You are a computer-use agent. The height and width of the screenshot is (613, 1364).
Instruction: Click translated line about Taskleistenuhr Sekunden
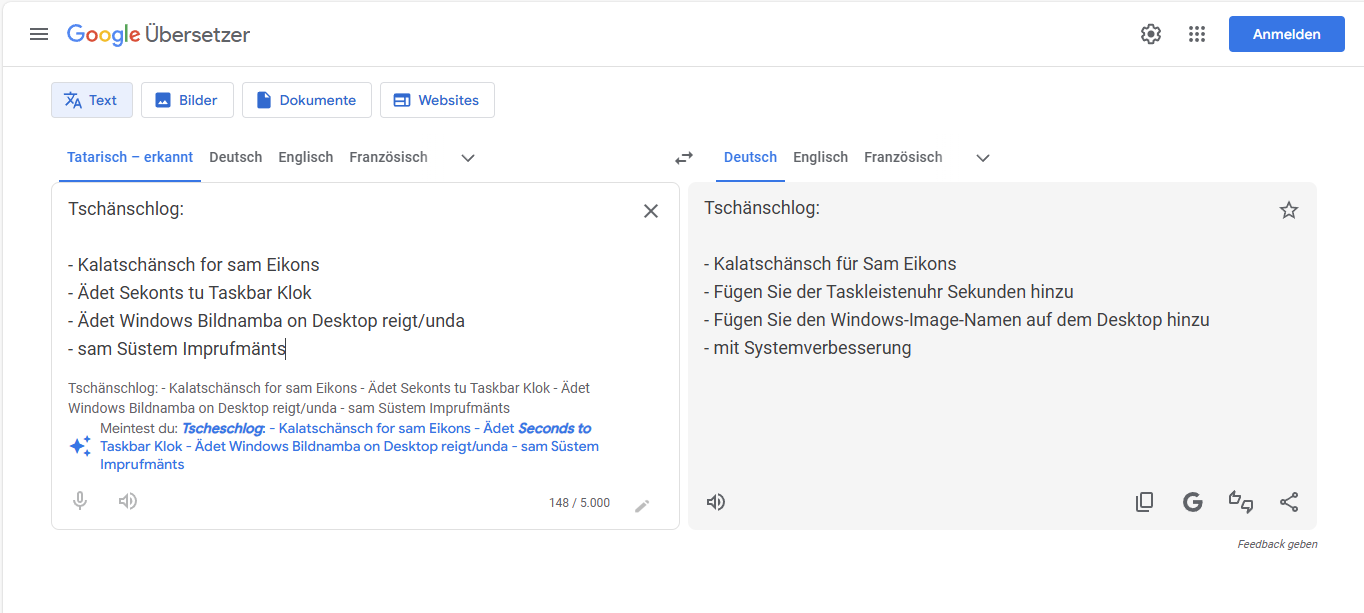[889, 292]
